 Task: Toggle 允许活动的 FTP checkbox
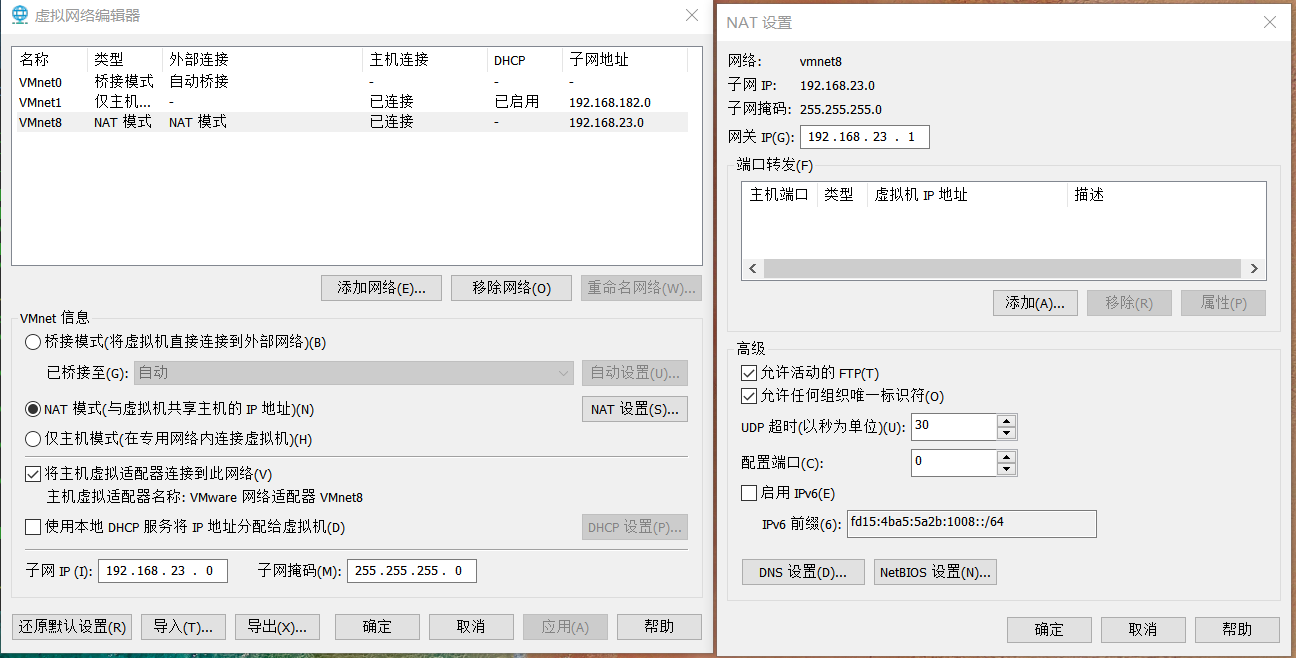pyautogui.click(x=748, y=373)
